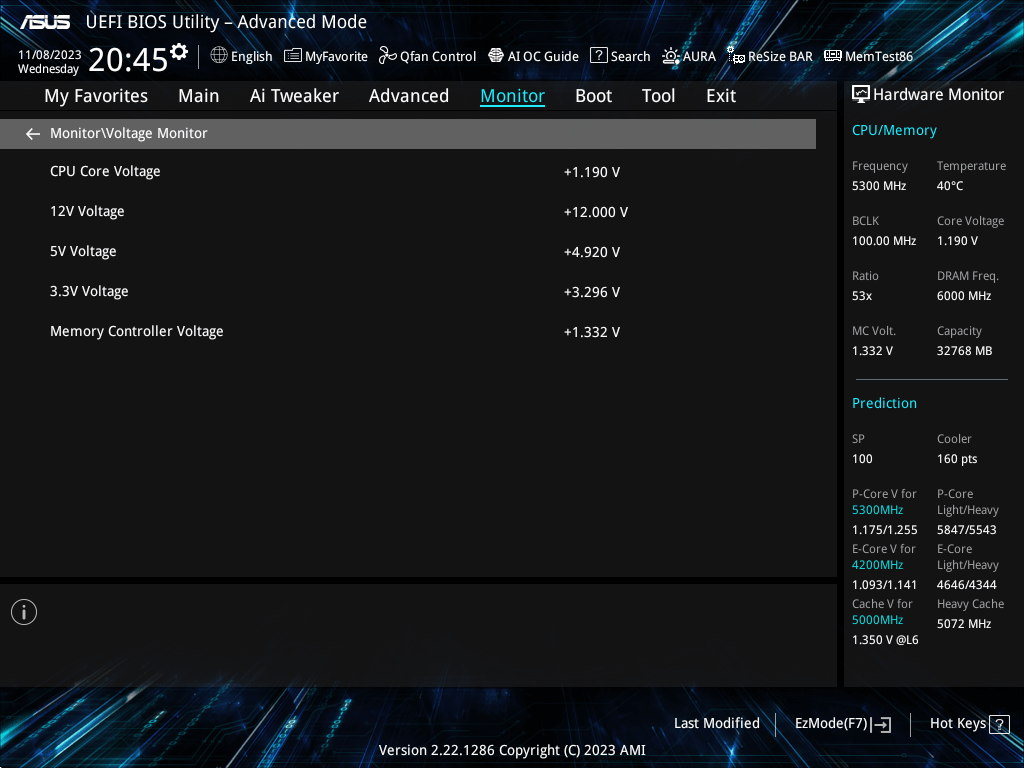Viewport: 1024px width, 768px height.
Task: Open the Tool tab
Action: point(658,96)
